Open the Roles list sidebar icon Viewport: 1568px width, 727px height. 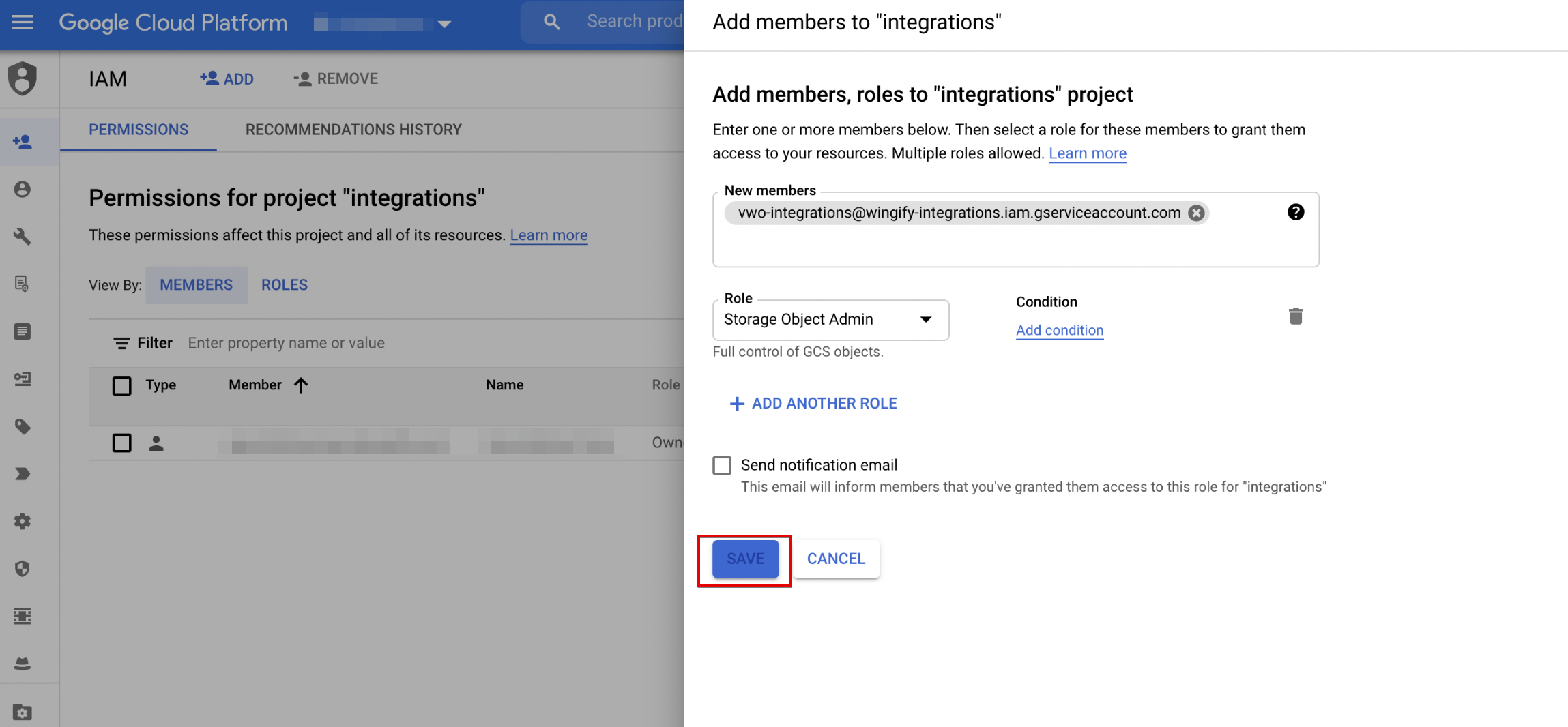tap(23, 616)
